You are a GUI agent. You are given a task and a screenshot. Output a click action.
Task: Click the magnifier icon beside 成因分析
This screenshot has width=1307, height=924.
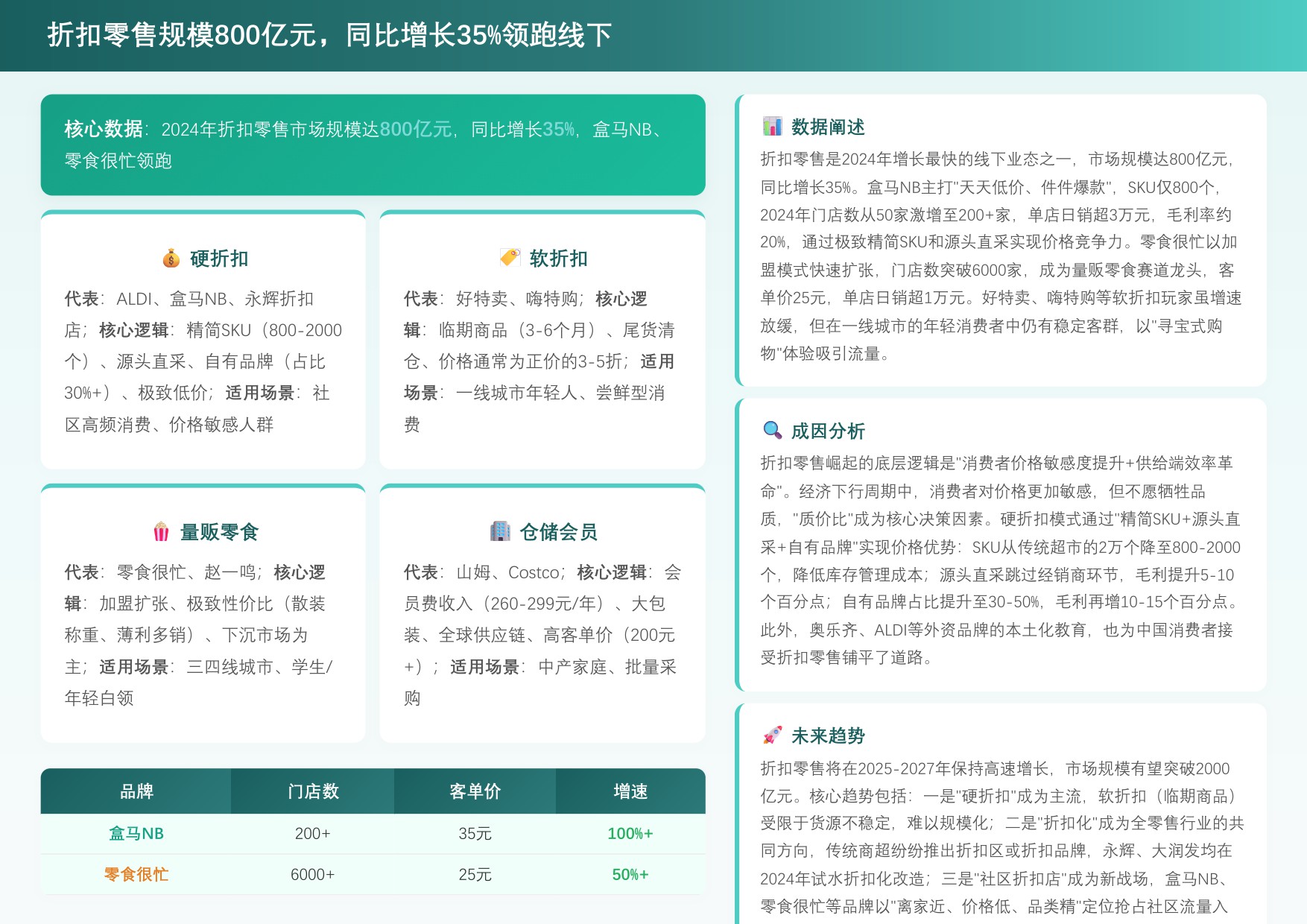(x=772, y=430)
